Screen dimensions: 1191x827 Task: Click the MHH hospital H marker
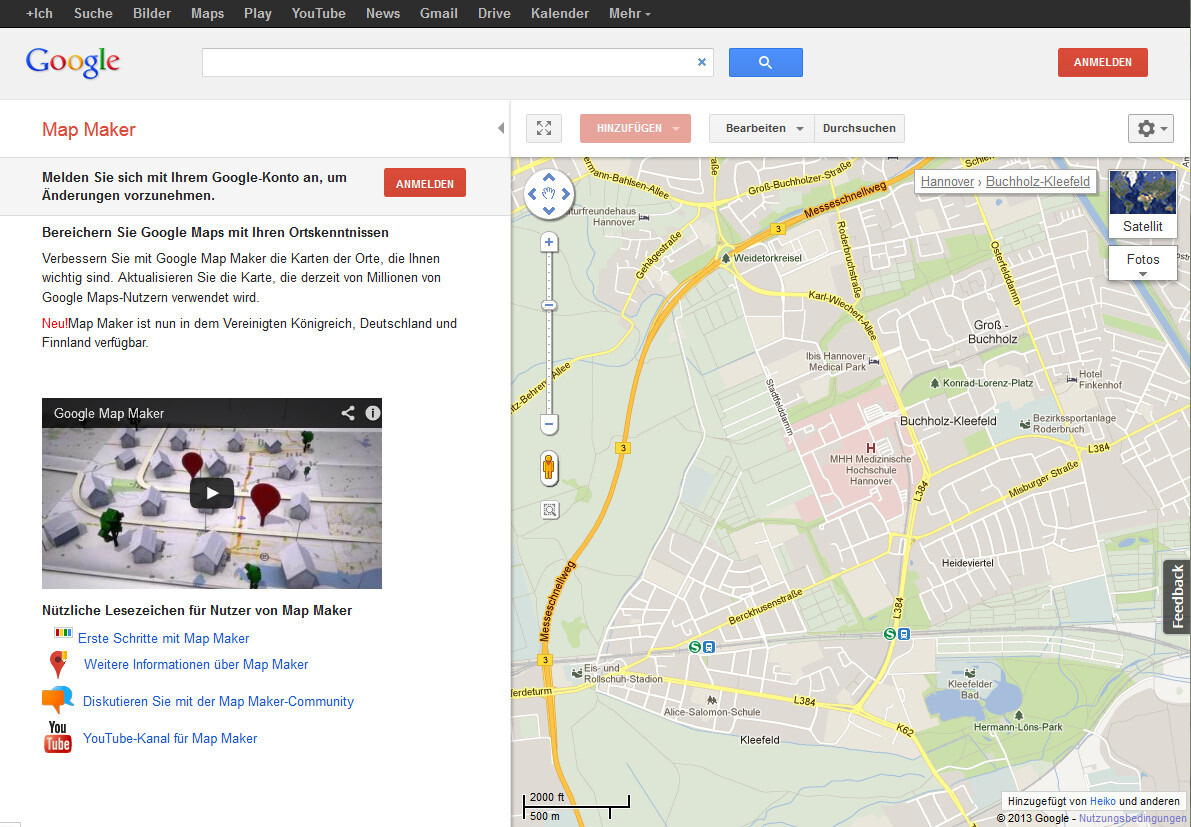[871, 449]
